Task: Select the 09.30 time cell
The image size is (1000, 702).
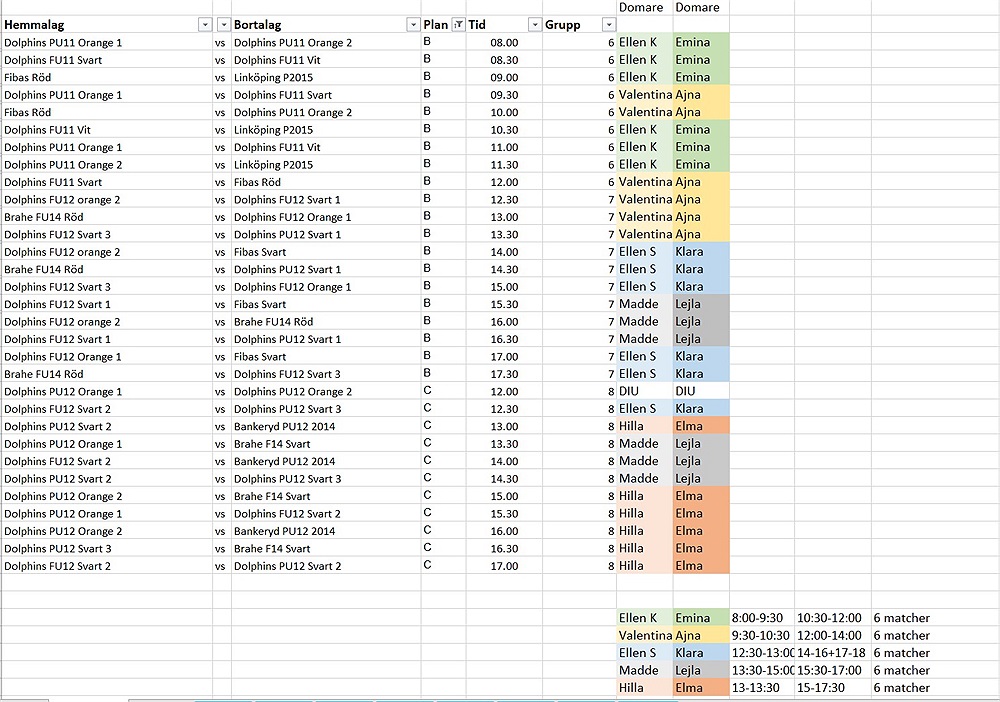Action: click(x=504, y=95)
